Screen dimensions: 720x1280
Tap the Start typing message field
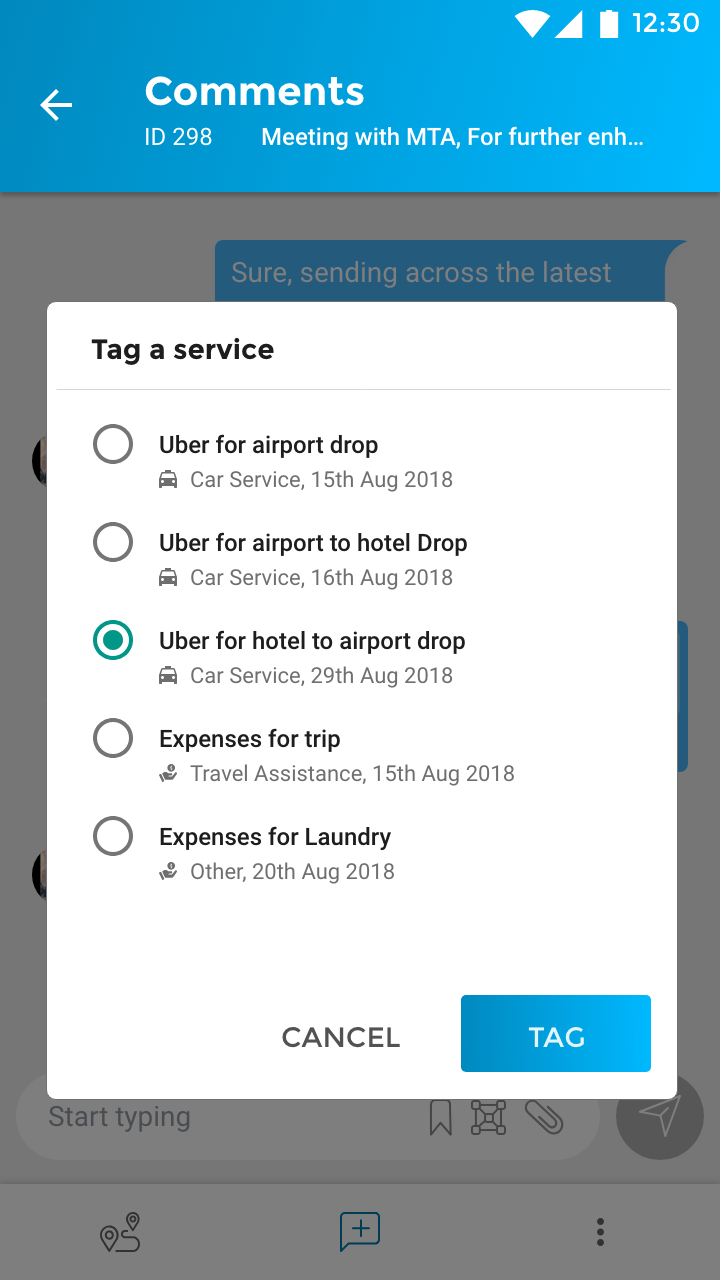(230, 1117)
